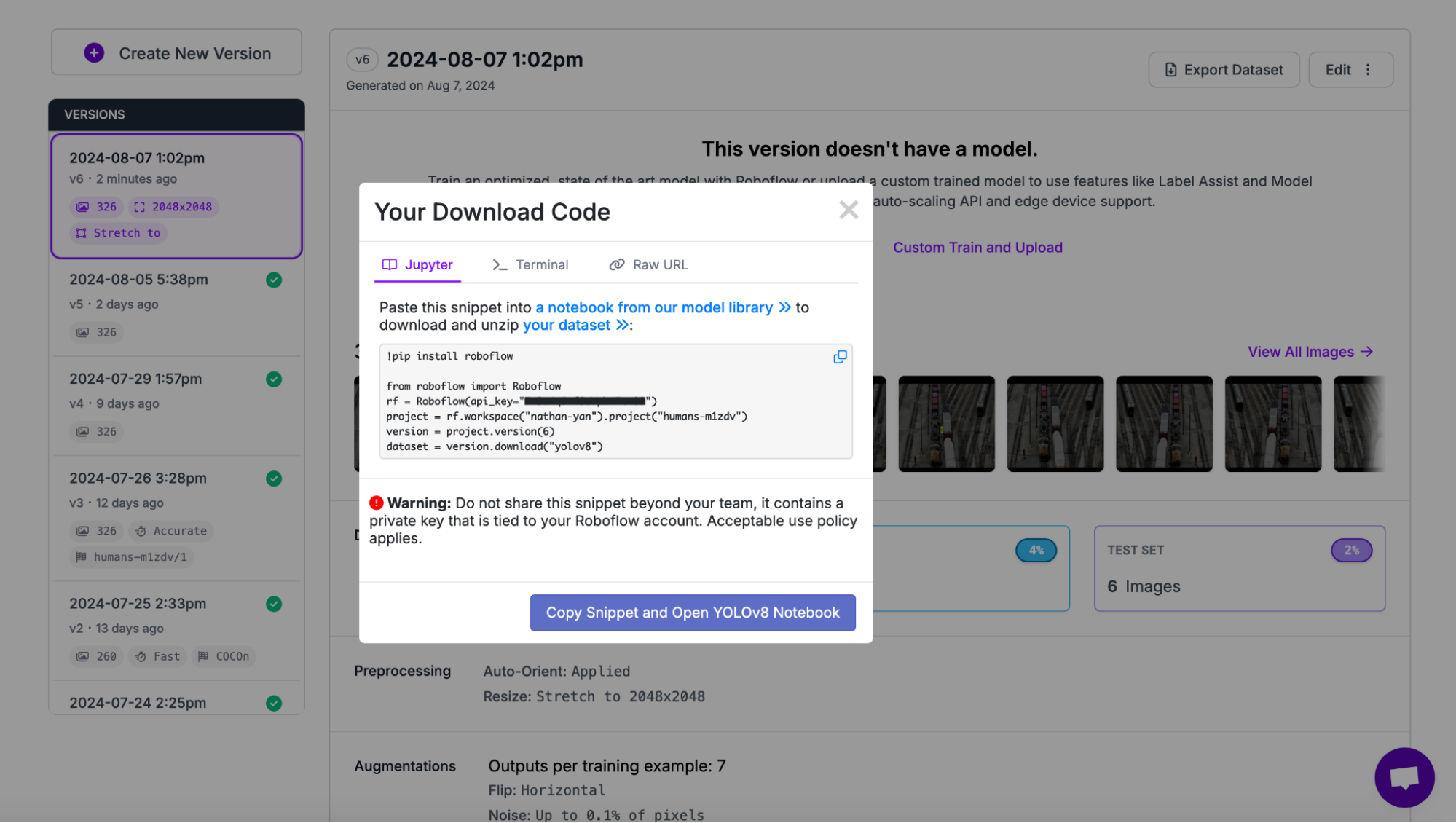Open the Edit three-dots menu
Image resolution: width=1456 pixels, height=823 pixels.
[x=1368, y=70]
